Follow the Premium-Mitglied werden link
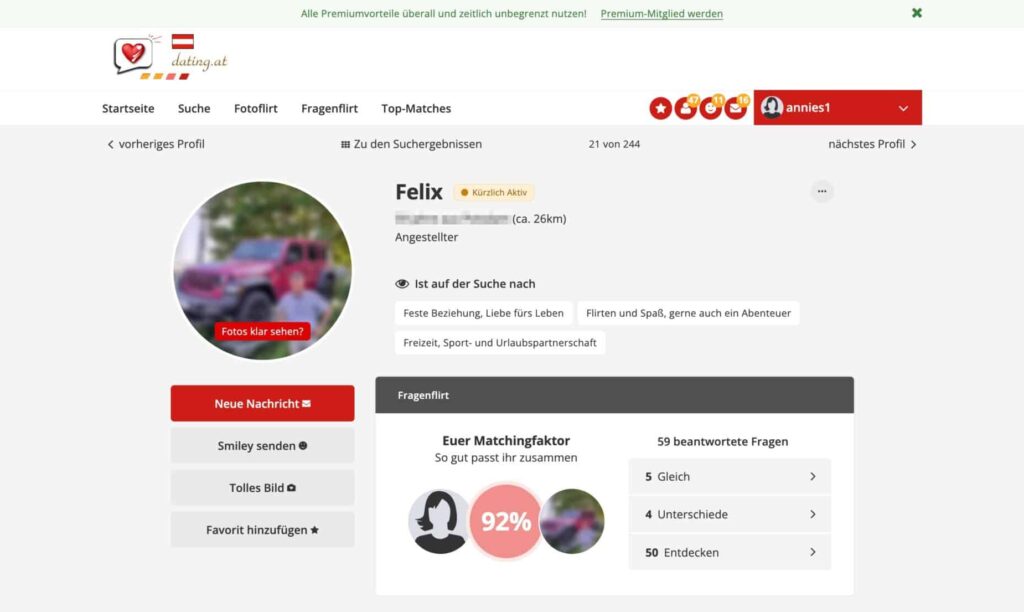1024x612 pixels. point(662,14)
